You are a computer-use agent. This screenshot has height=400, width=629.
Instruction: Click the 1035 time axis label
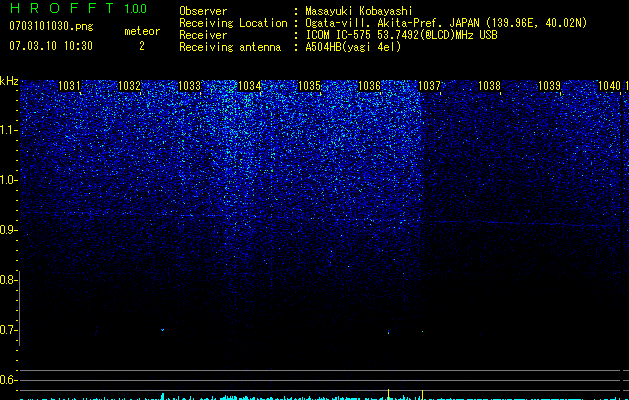click(310, 86)
